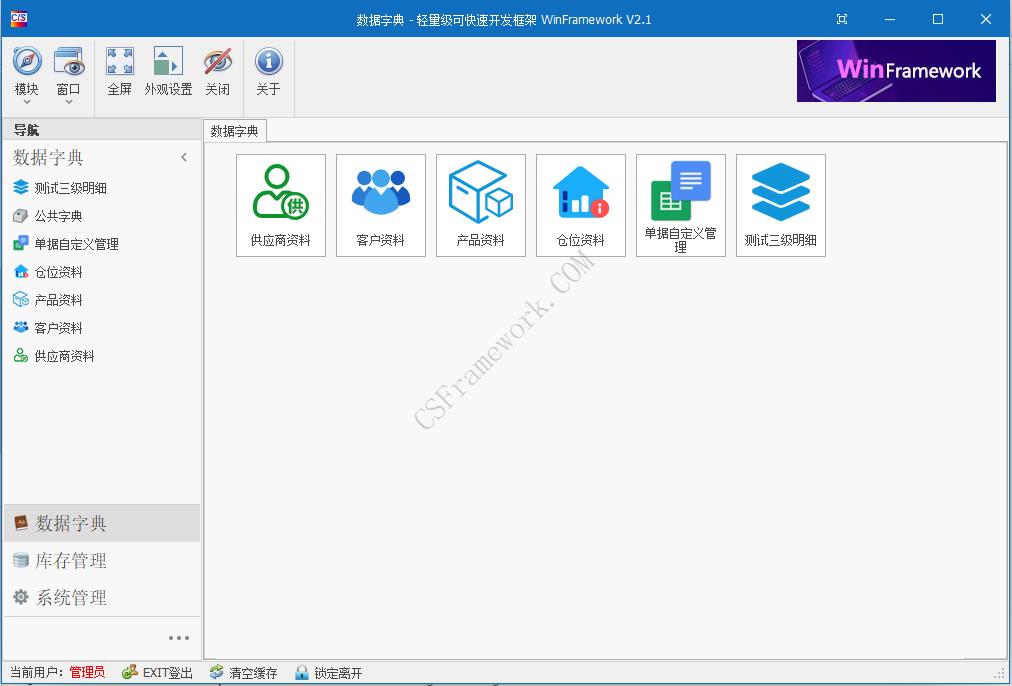The width and height of the screenshot is (1012, 686).
Task: Open the 窗口 dropdown arrow
Action: 68,99
